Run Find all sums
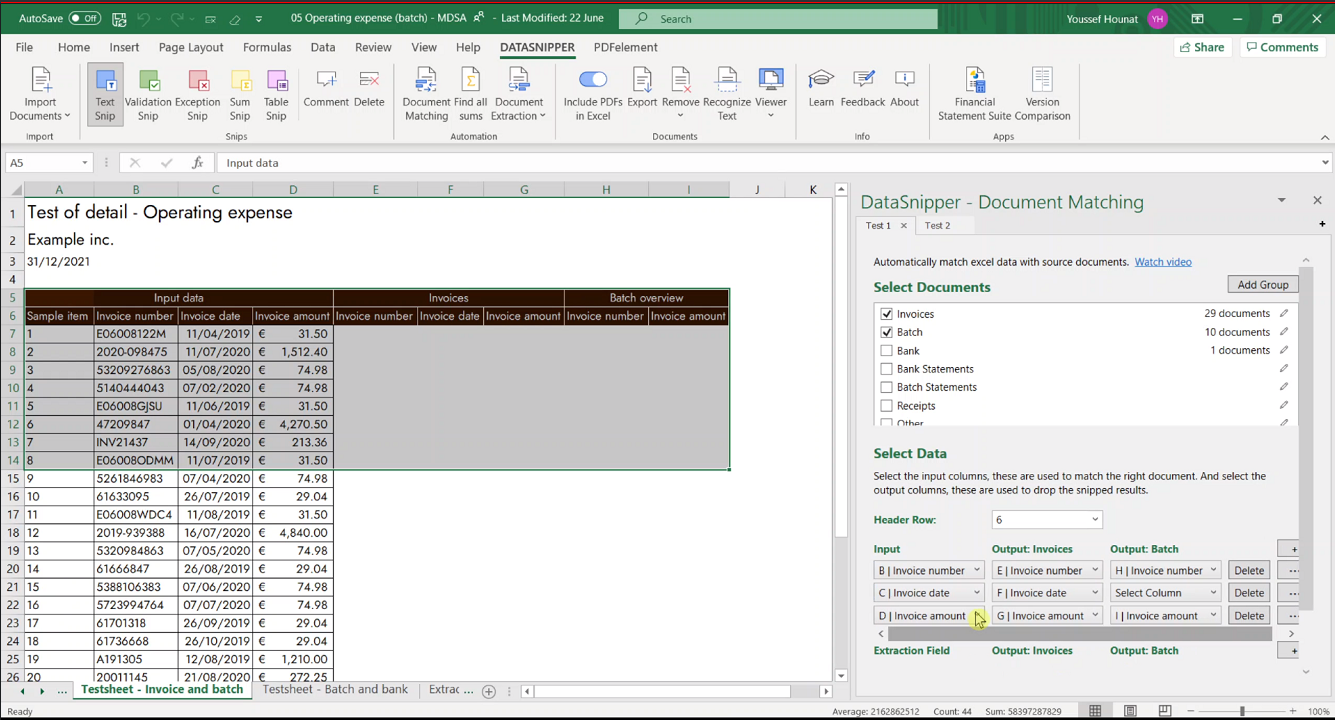 pos(469,95)
